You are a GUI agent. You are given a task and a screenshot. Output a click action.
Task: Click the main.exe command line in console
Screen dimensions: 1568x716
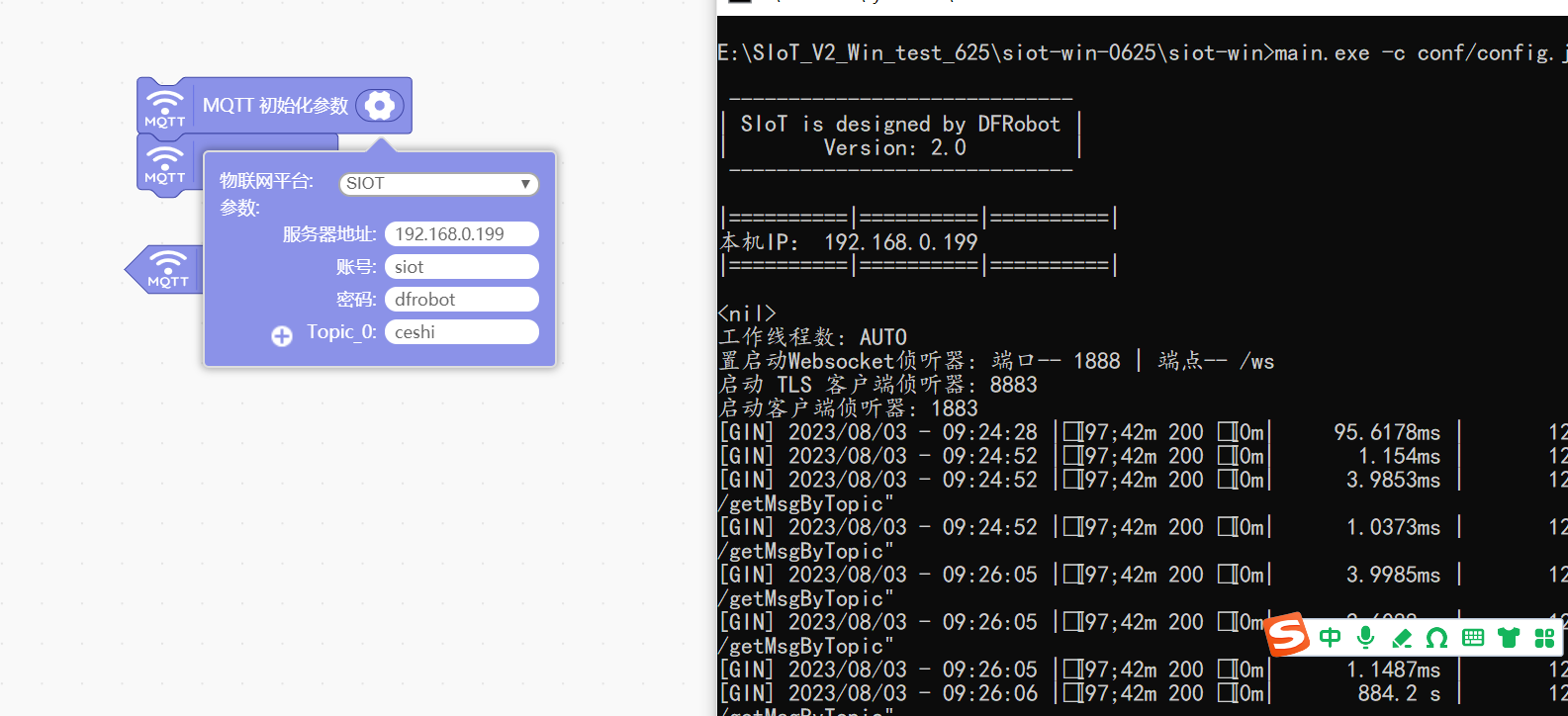point(1143,52)
